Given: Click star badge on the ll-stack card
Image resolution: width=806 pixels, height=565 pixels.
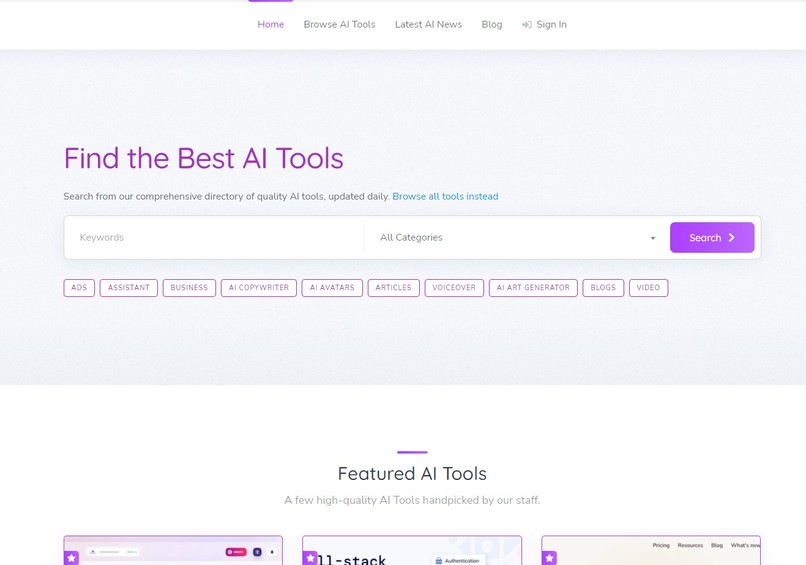Looking at the screenshot, I should coord(310,558).
